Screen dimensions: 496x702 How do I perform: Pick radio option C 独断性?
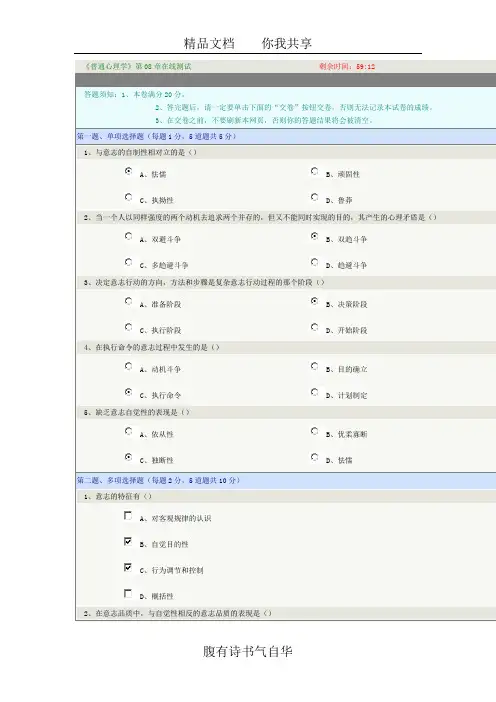128,457
